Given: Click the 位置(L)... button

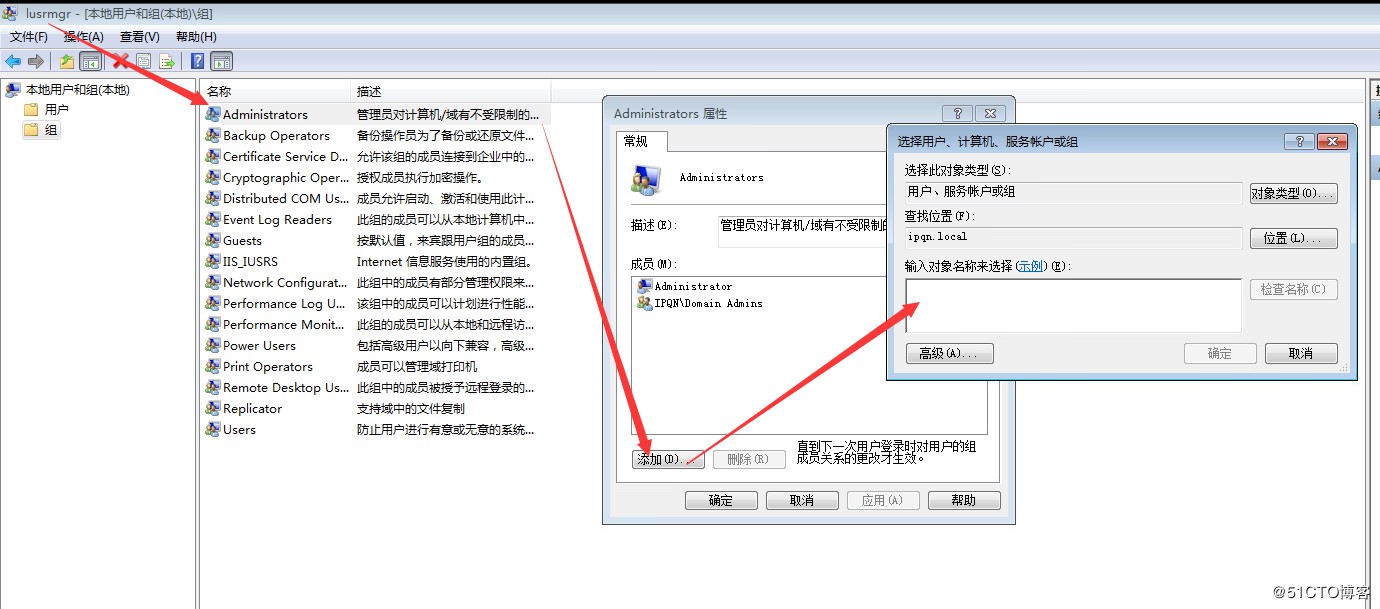Looking at the screenshot, I should [1294, 238].
